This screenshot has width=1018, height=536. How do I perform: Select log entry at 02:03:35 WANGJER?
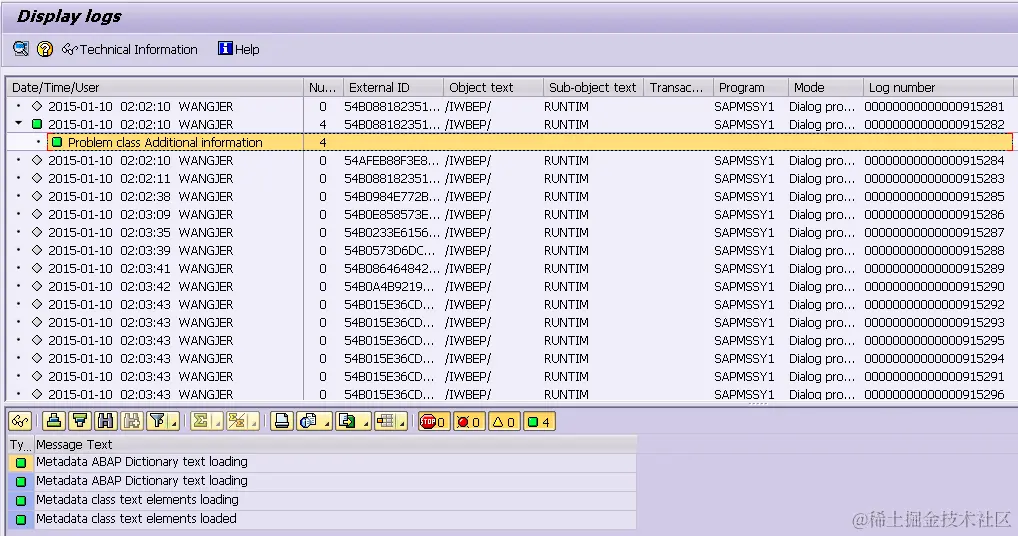[510, 232]
